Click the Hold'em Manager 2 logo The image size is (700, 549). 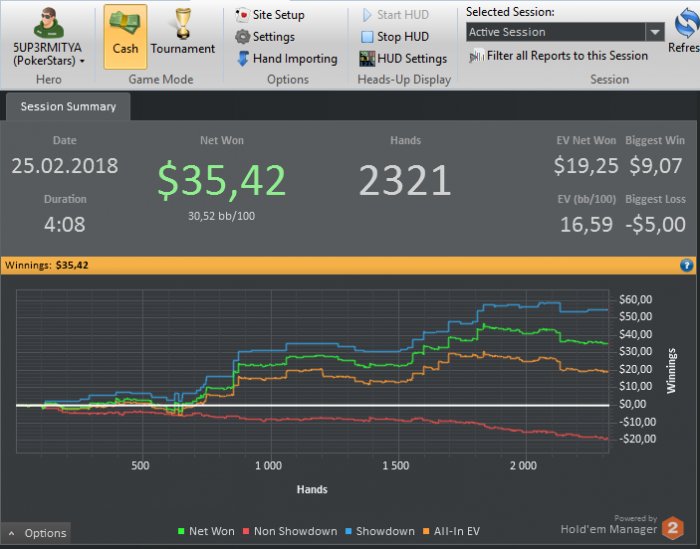673,528
